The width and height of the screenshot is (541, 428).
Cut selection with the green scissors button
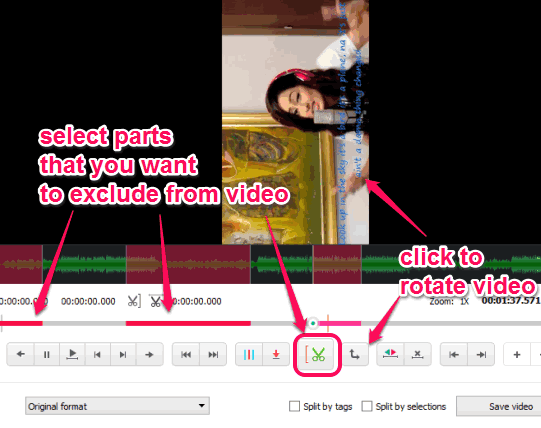point(317,354)
